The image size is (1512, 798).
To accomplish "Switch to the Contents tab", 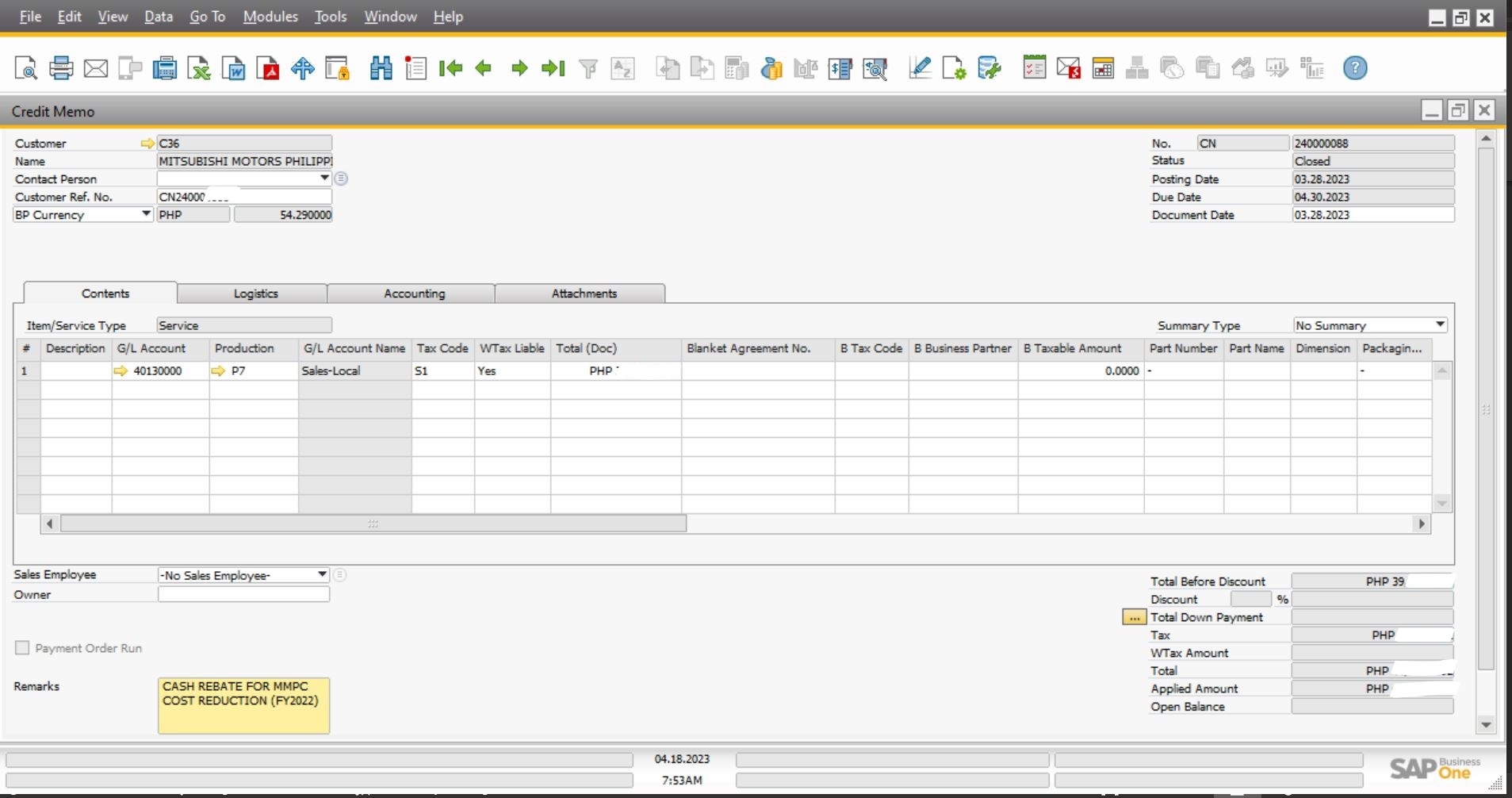I will click(101, 293).
